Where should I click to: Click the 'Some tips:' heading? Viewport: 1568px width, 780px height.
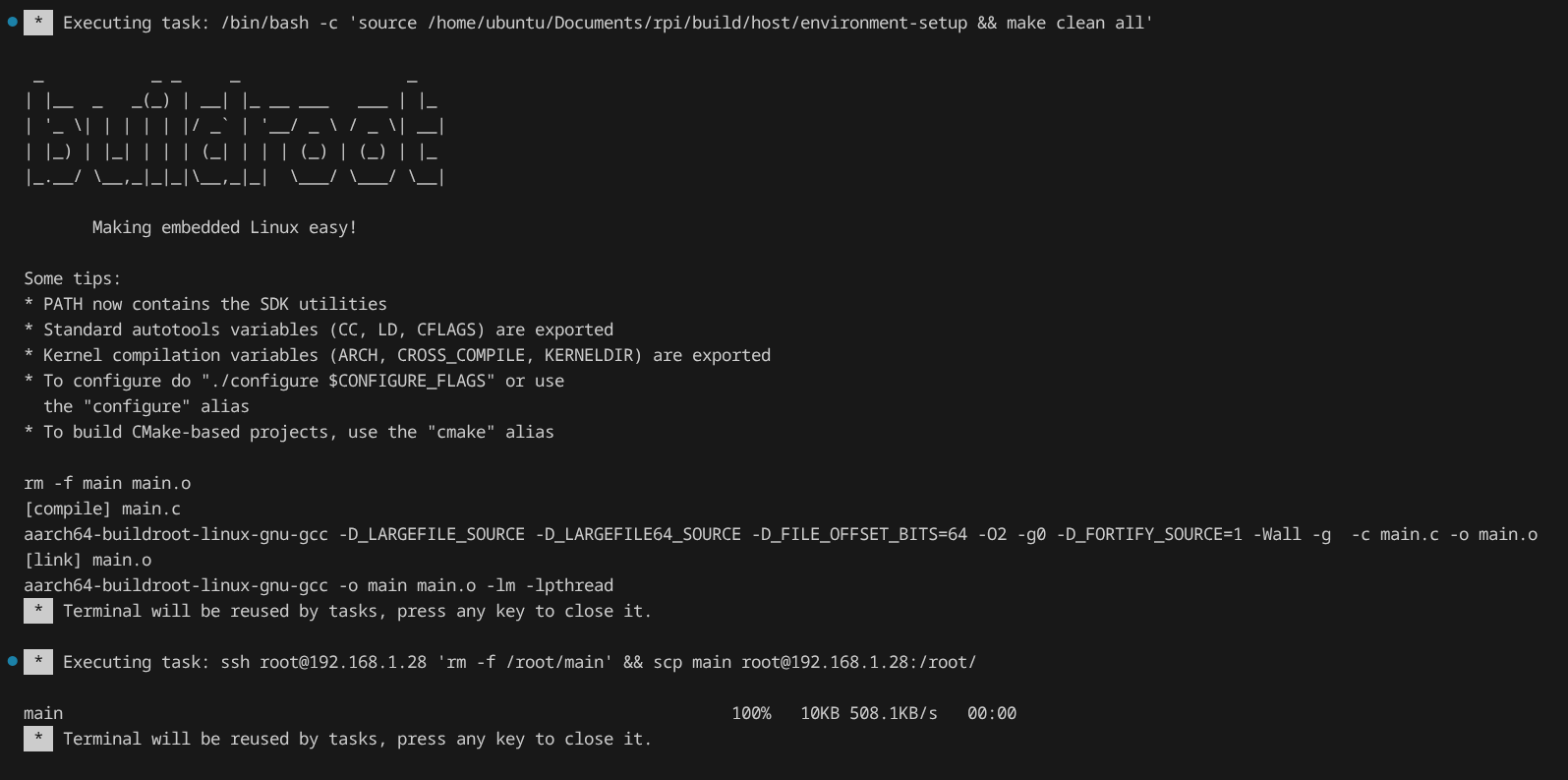coord(73,278)
